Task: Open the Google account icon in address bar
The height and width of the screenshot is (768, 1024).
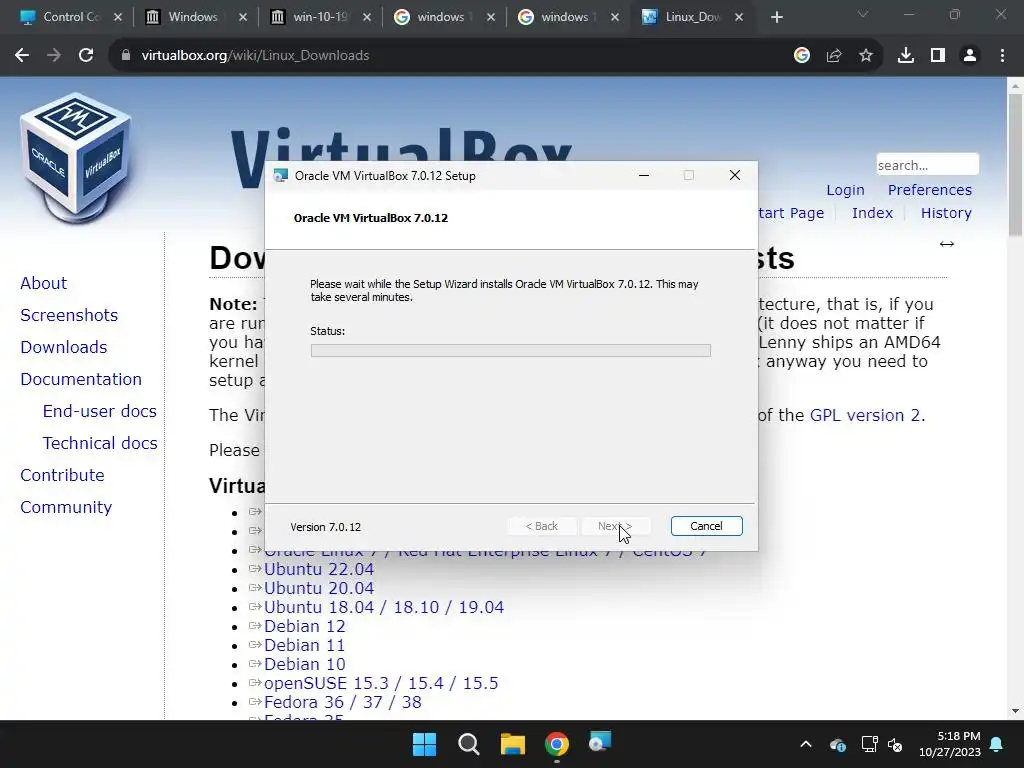Action: (802, 56)
